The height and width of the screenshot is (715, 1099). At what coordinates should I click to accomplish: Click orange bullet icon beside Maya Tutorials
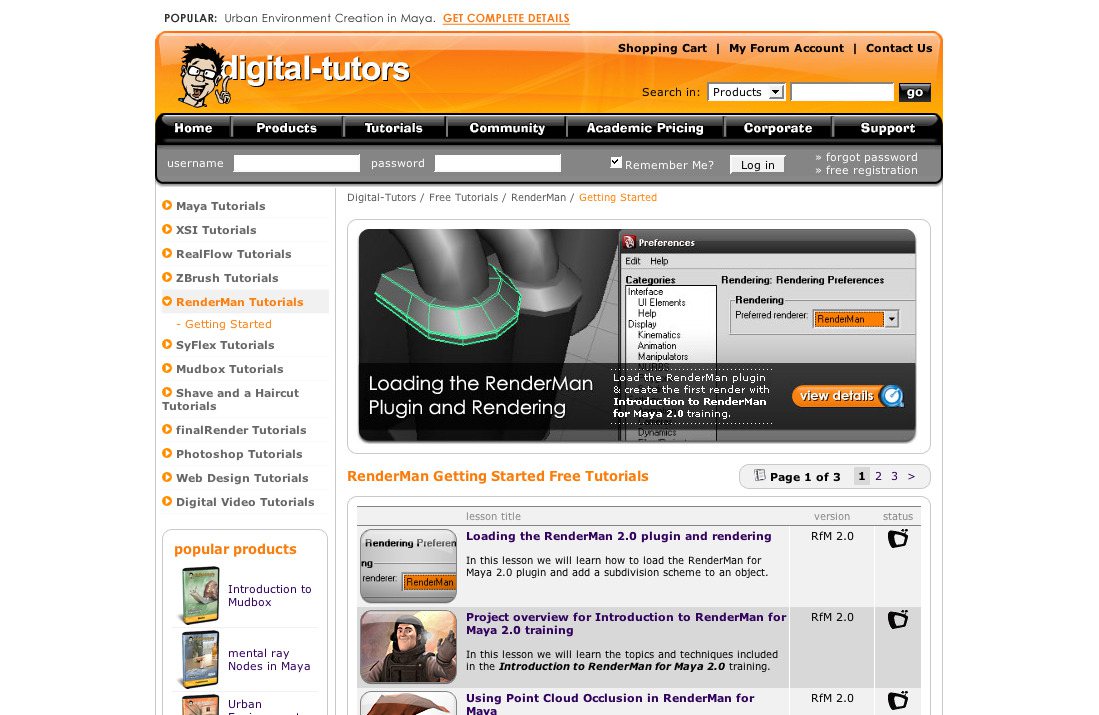click(167, 205)
